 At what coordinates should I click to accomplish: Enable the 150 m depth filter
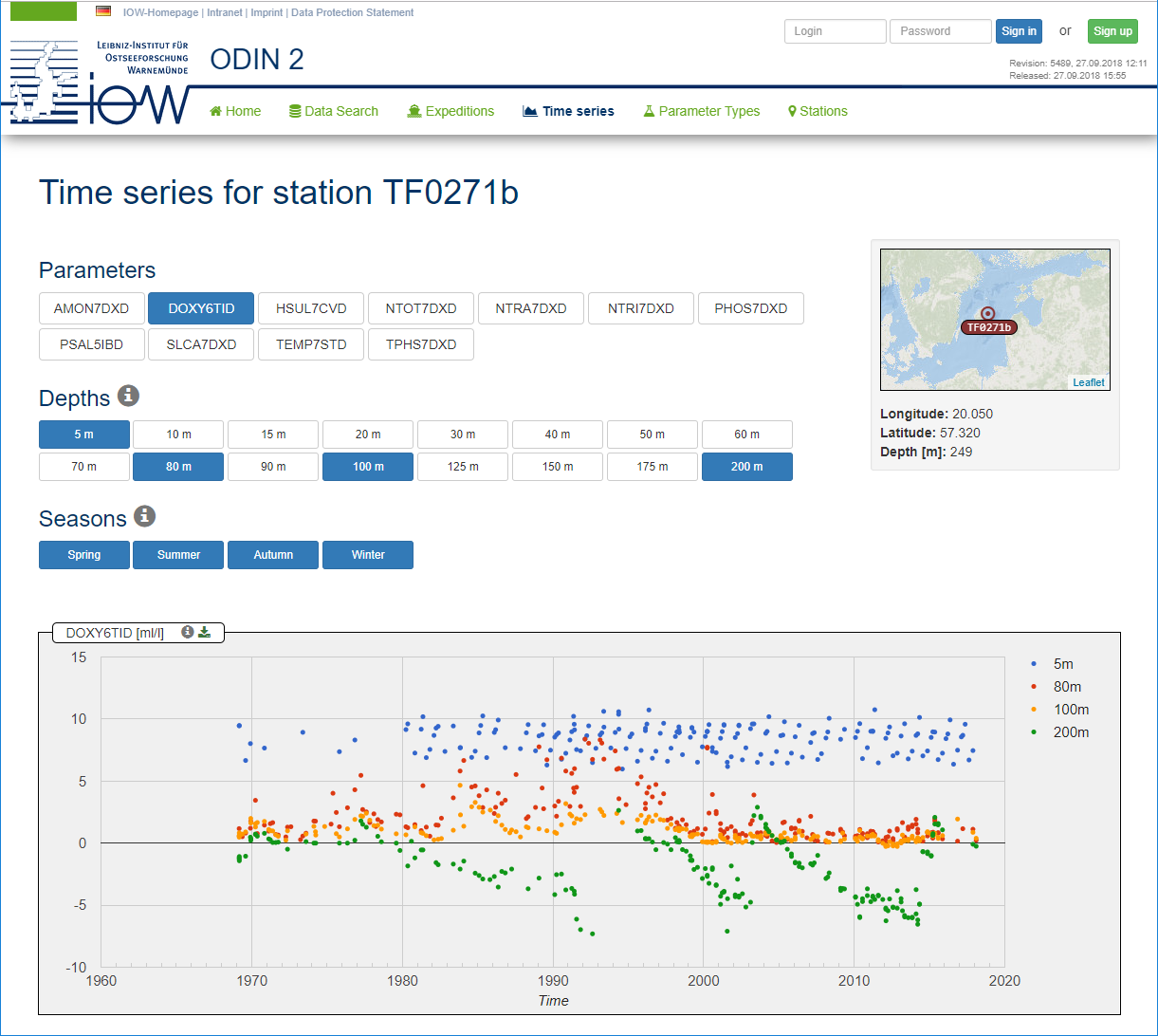(x=558, y=467)
